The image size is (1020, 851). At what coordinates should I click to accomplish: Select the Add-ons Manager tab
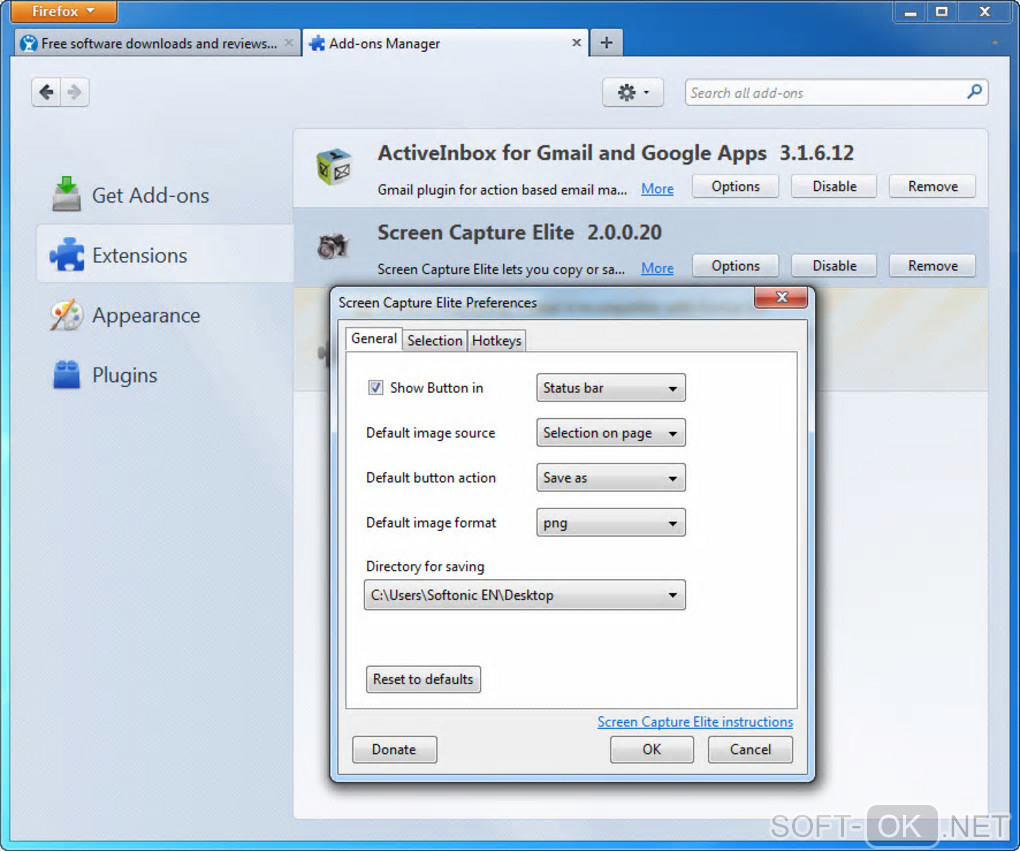[446, 44]
